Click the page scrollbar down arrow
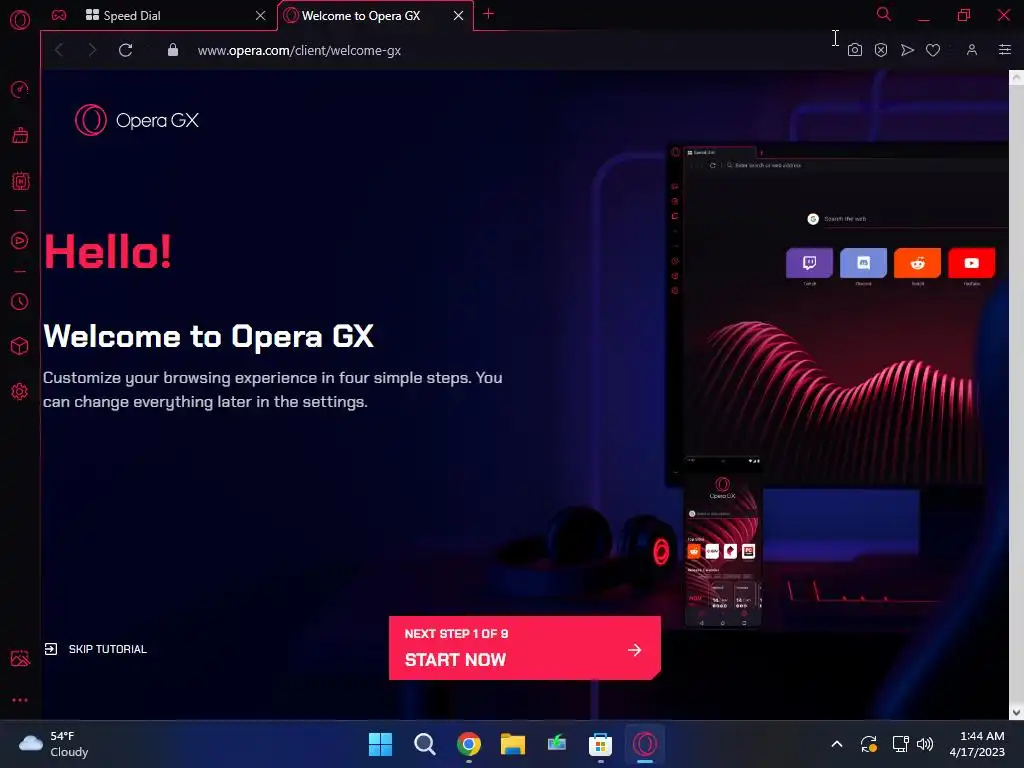 1016,712
